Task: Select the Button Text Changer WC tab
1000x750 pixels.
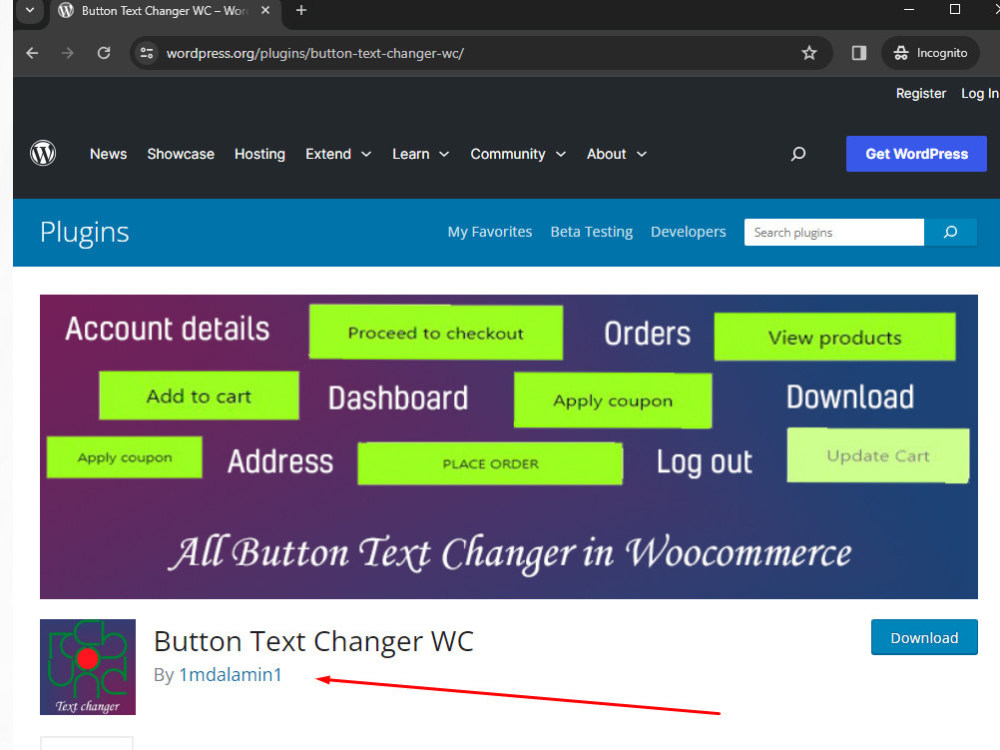Action: (163, 11)
